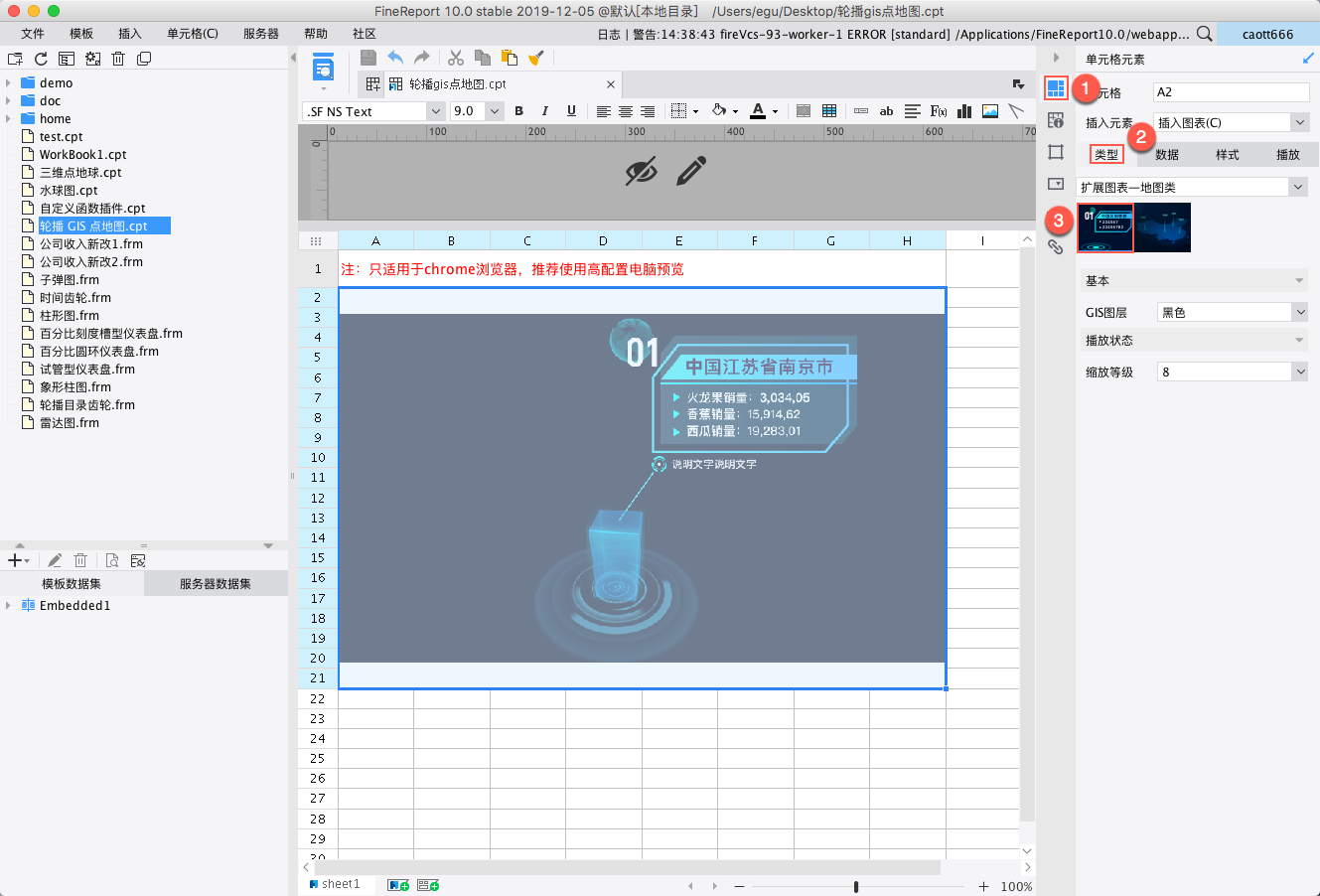
Task: Click the delete trash icon above file tree
Action: pyautogui.click(x=118, y=59)
